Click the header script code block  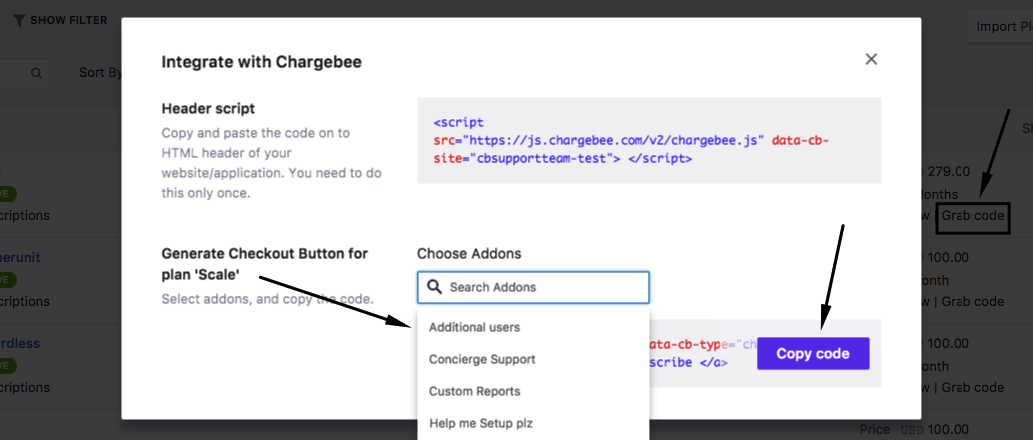coord(649,140)
